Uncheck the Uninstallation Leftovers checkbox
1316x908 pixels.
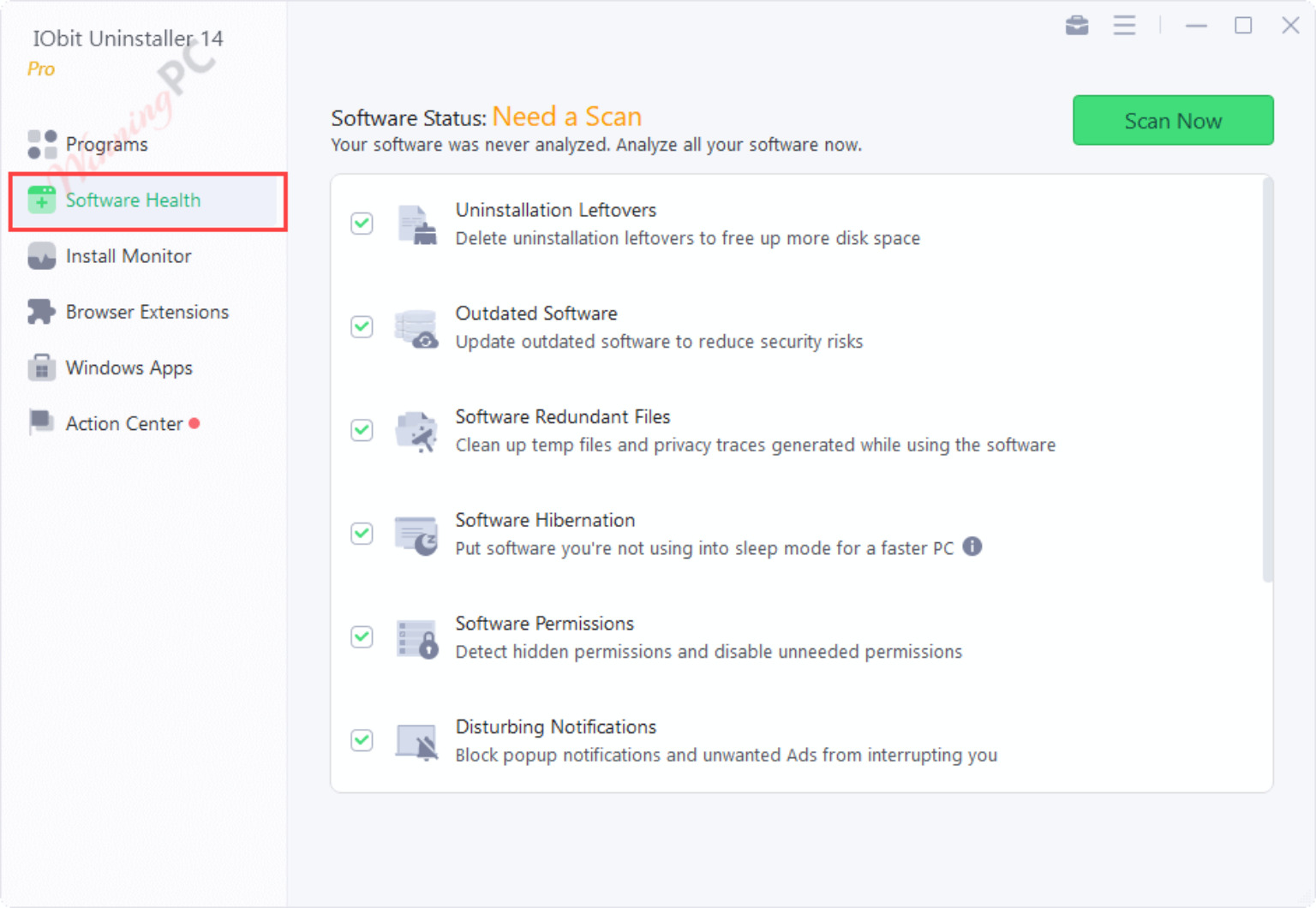362,223
